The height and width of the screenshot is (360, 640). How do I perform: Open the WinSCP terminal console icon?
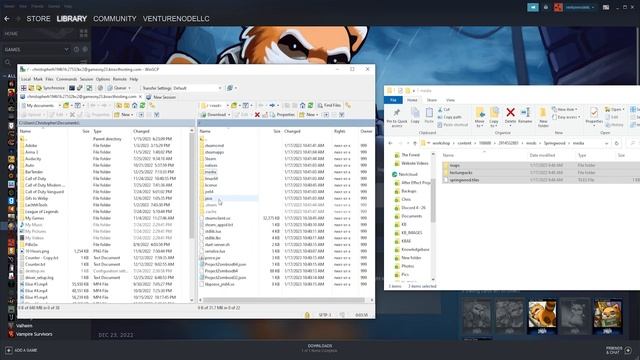click(72, 88)
